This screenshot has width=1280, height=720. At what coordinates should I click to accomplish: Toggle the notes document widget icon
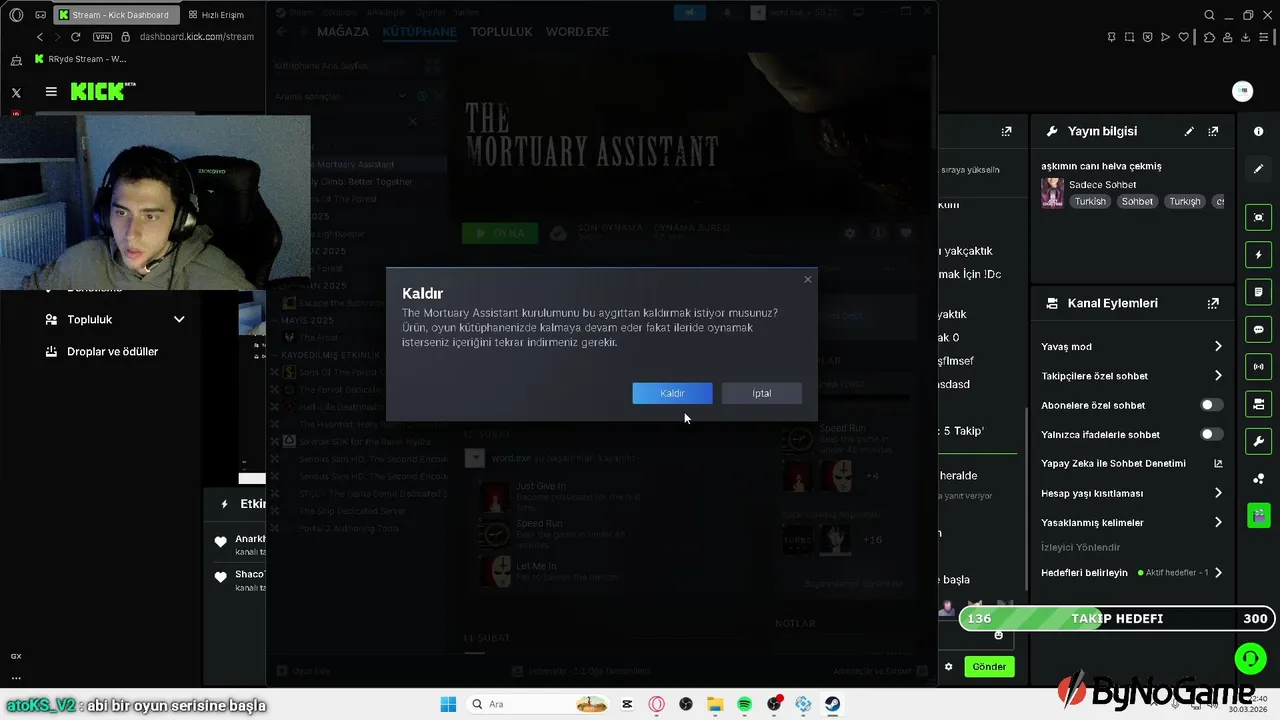(1258, 292)
